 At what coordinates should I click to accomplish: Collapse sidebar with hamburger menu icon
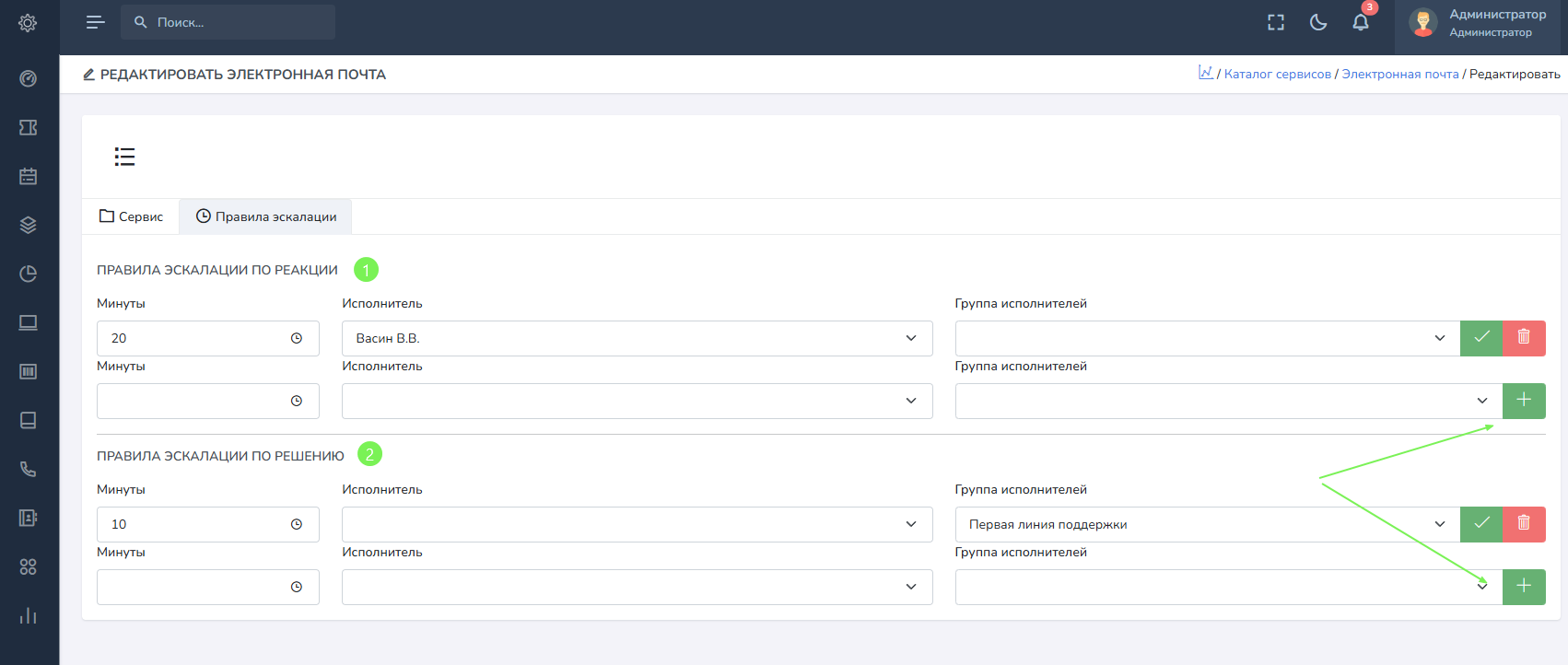(95, 22)
